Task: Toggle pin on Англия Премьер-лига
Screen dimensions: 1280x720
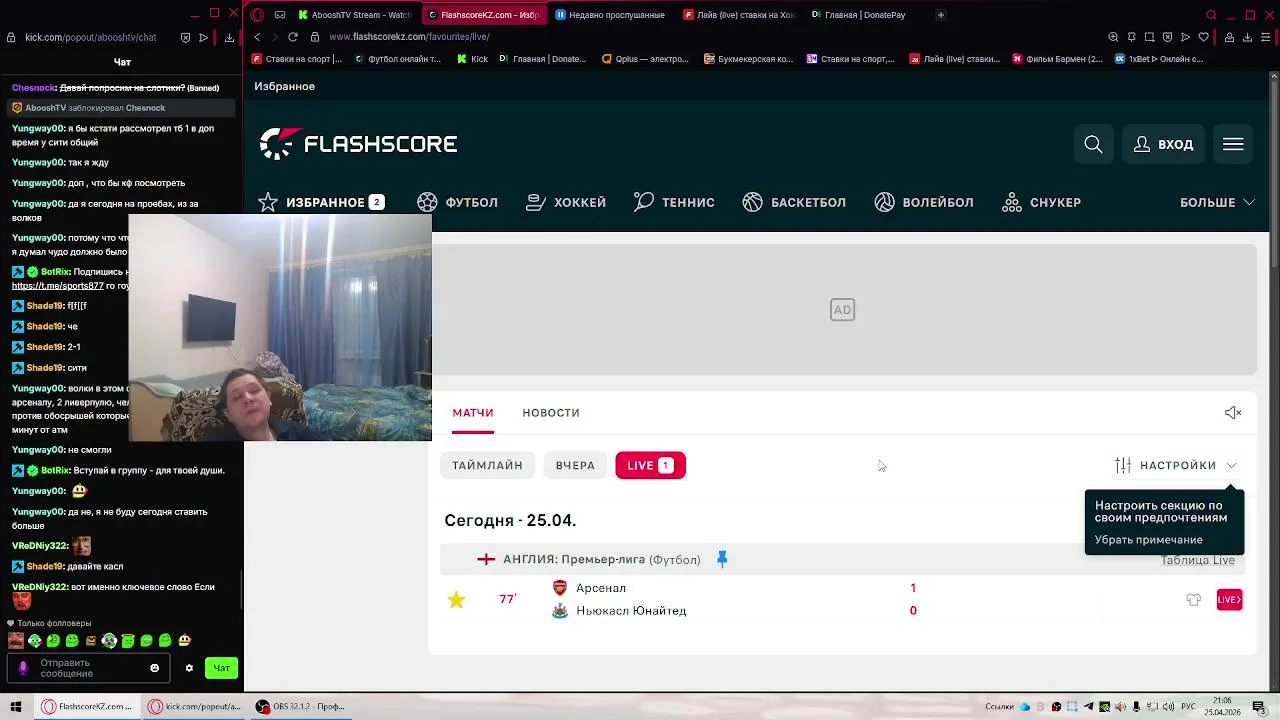Action: (722, 559)
